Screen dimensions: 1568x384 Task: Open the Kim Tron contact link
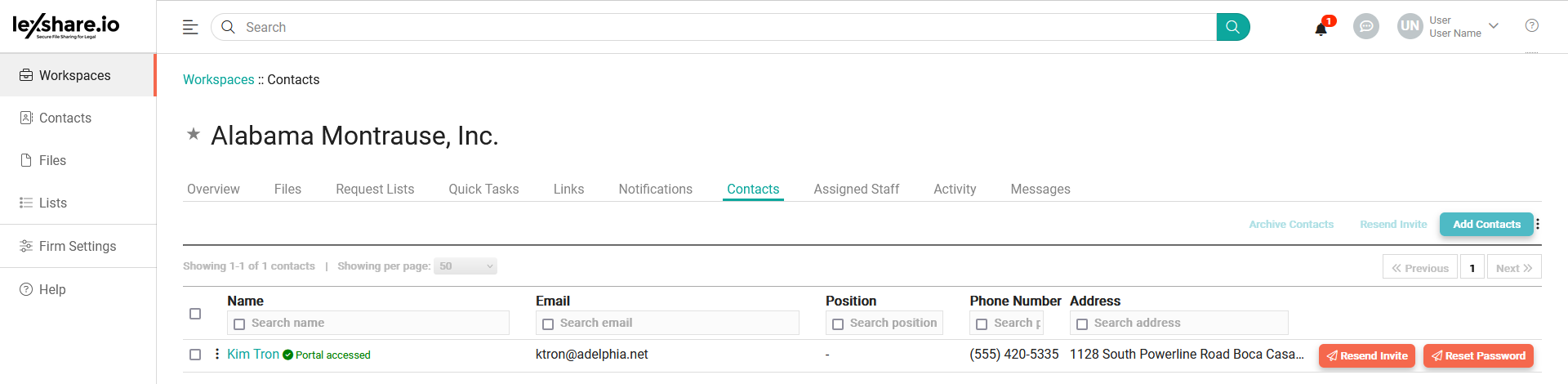coord(253,354)
